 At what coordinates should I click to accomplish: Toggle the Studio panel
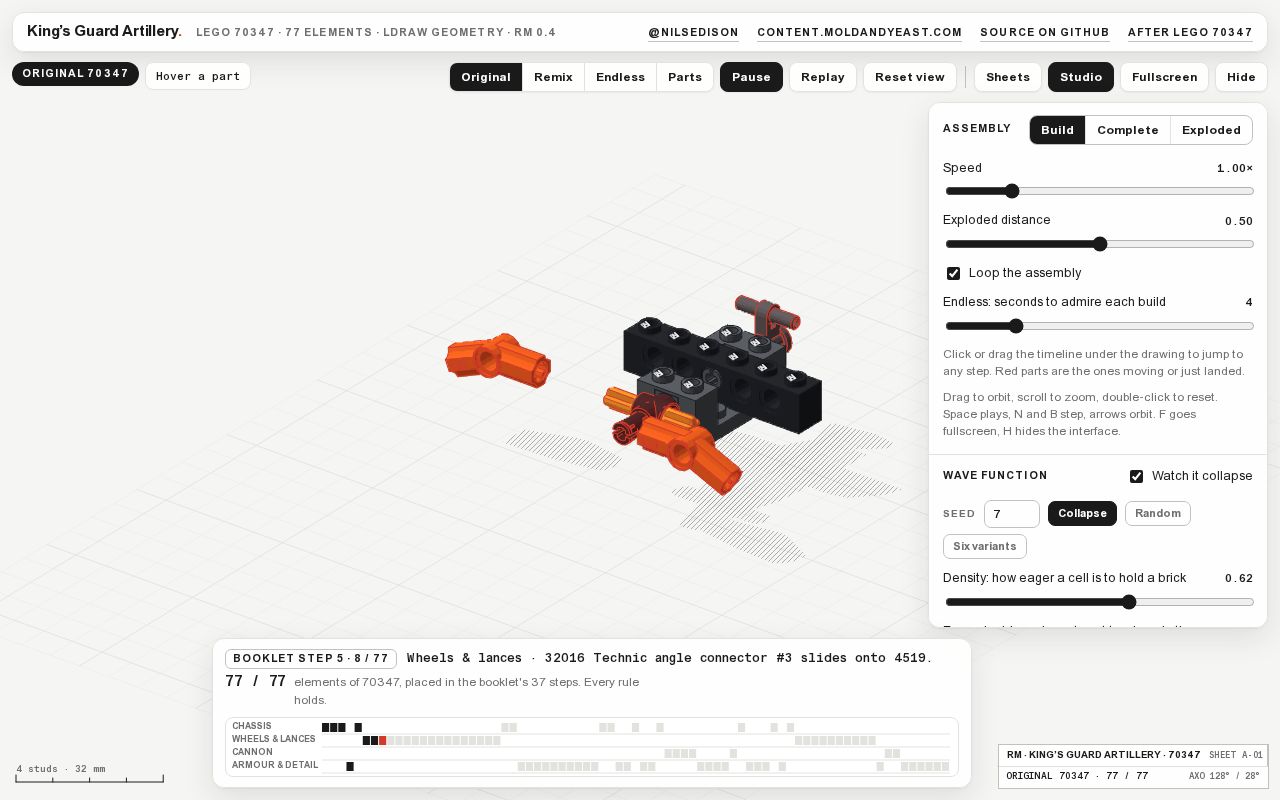click(x=1081, y=77)
